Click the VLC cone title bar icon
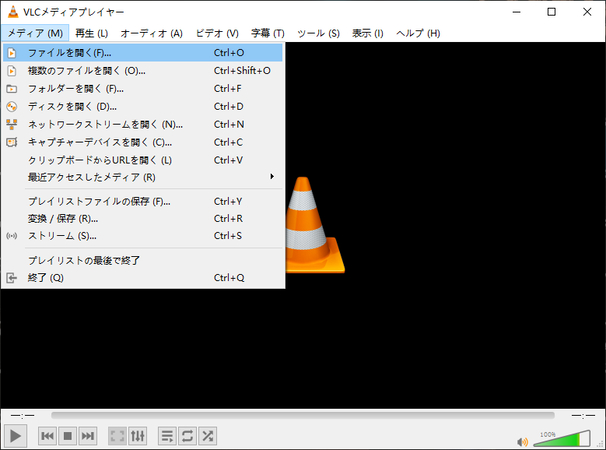This screenshot has width=606, height=450. pyautogui.click(x=13, y=12)
